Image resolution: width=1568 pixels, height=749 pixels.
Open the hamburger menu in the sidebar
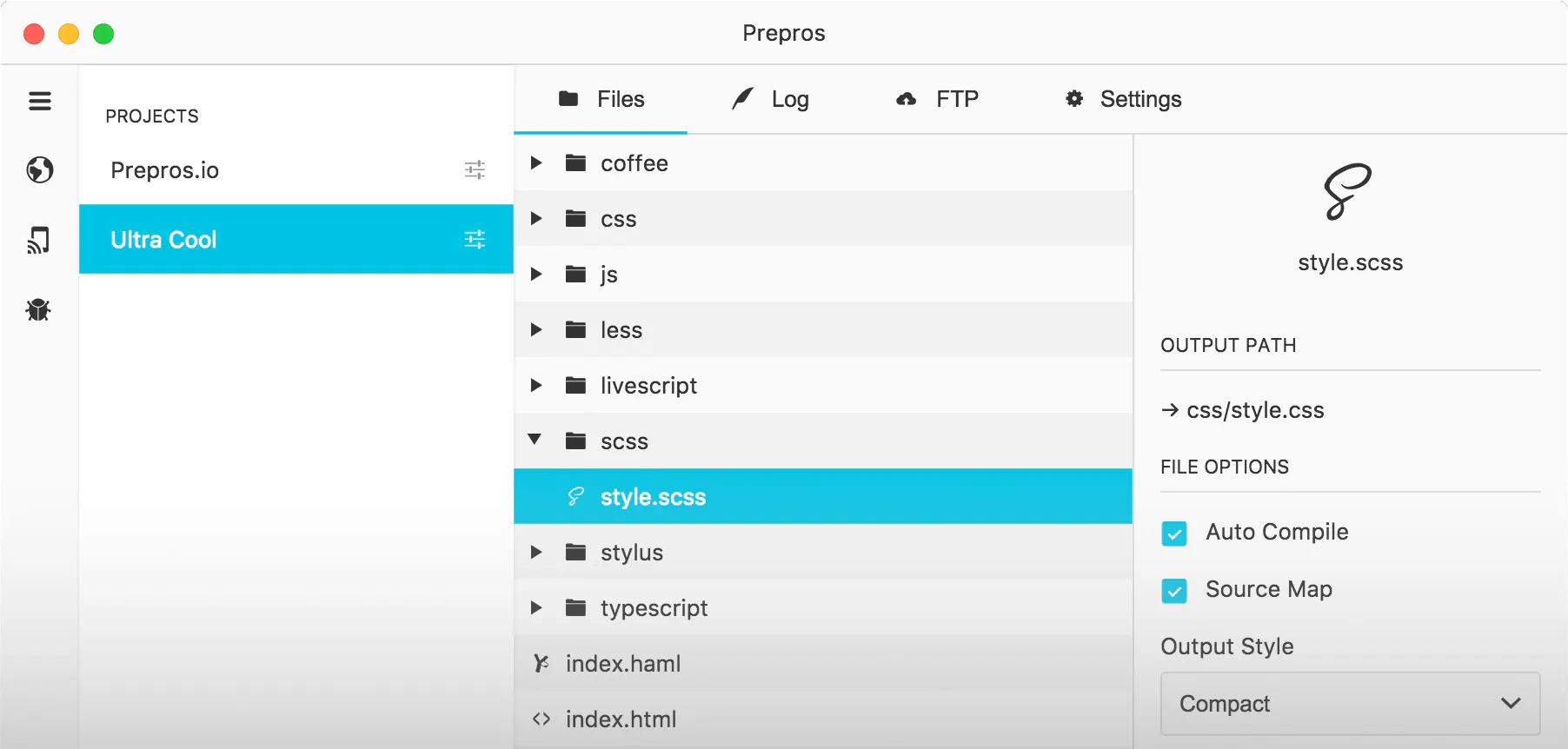point(40,101)
